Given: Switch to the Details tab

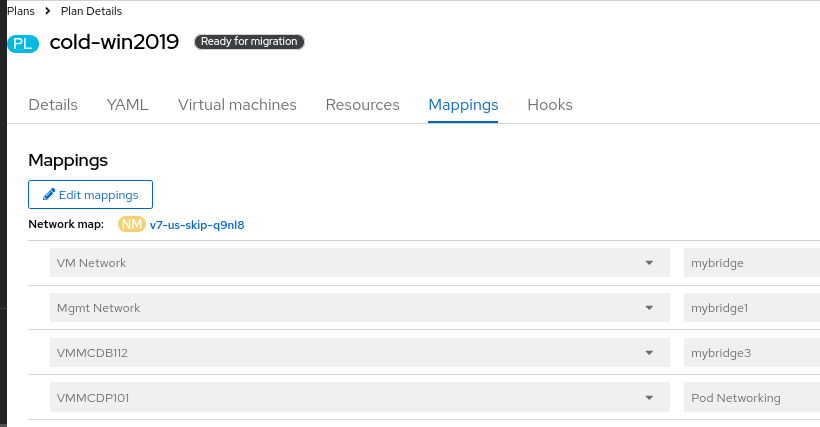Looking at the screenshot, I should [x=53, y=105].
